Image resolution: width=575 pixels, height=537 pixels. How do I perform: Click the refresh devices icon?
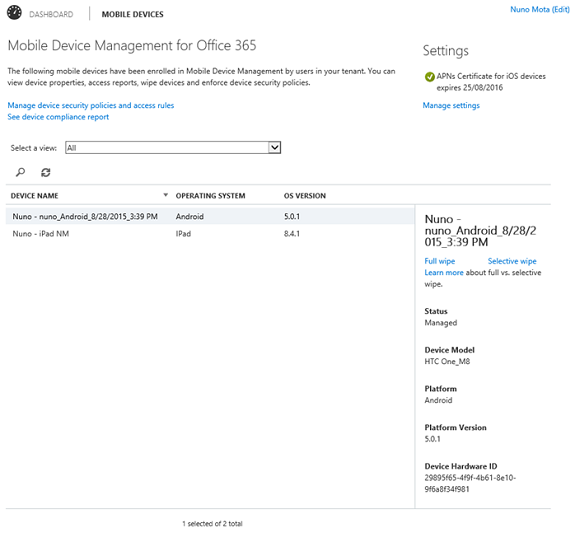click(45, 172)
